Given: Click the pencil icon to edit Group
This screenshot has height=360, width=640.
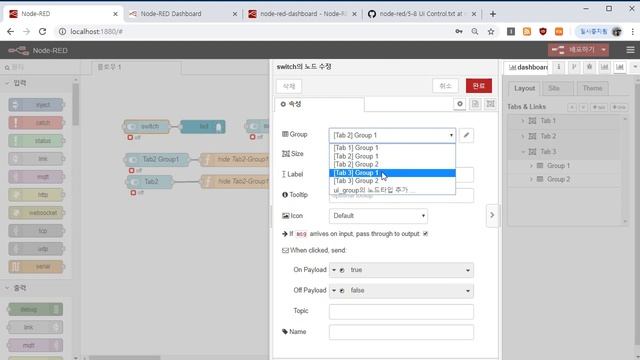Looking at the screenshot, I should tap(466, 135).
